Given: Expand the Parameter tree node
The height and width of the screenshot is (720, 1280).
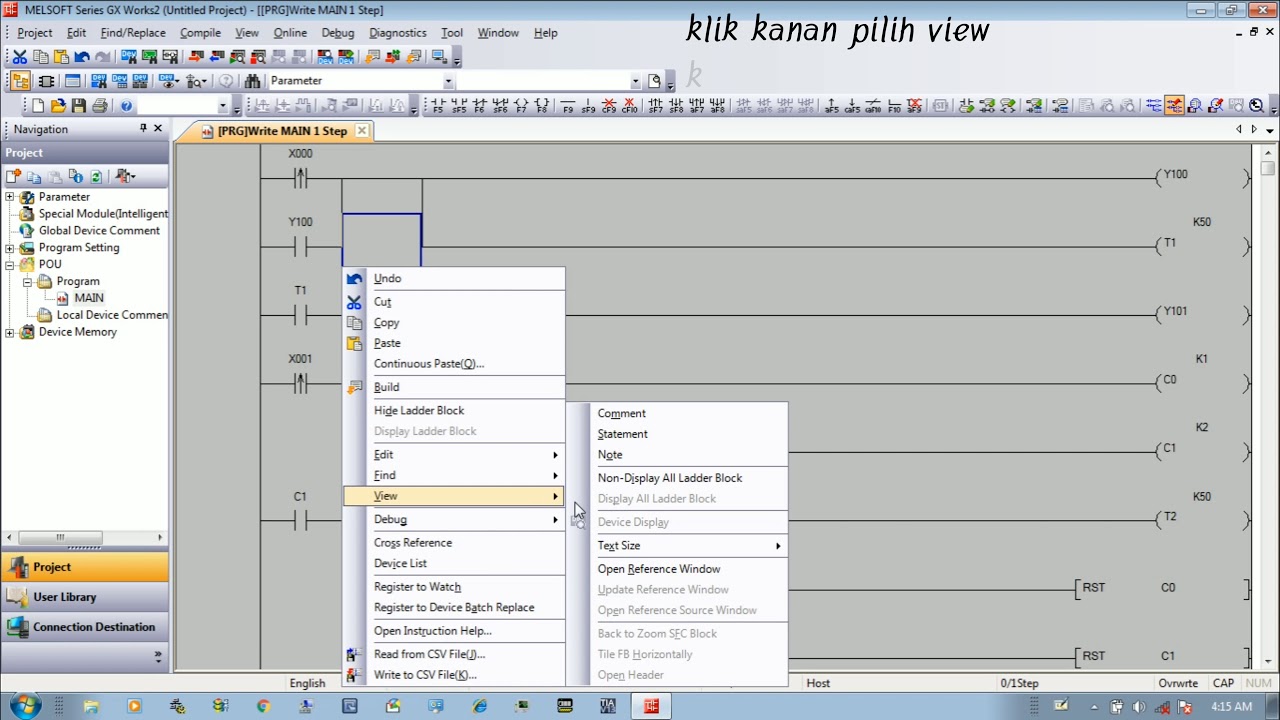Looking at the screenshot, I should [x=10, y=197].
